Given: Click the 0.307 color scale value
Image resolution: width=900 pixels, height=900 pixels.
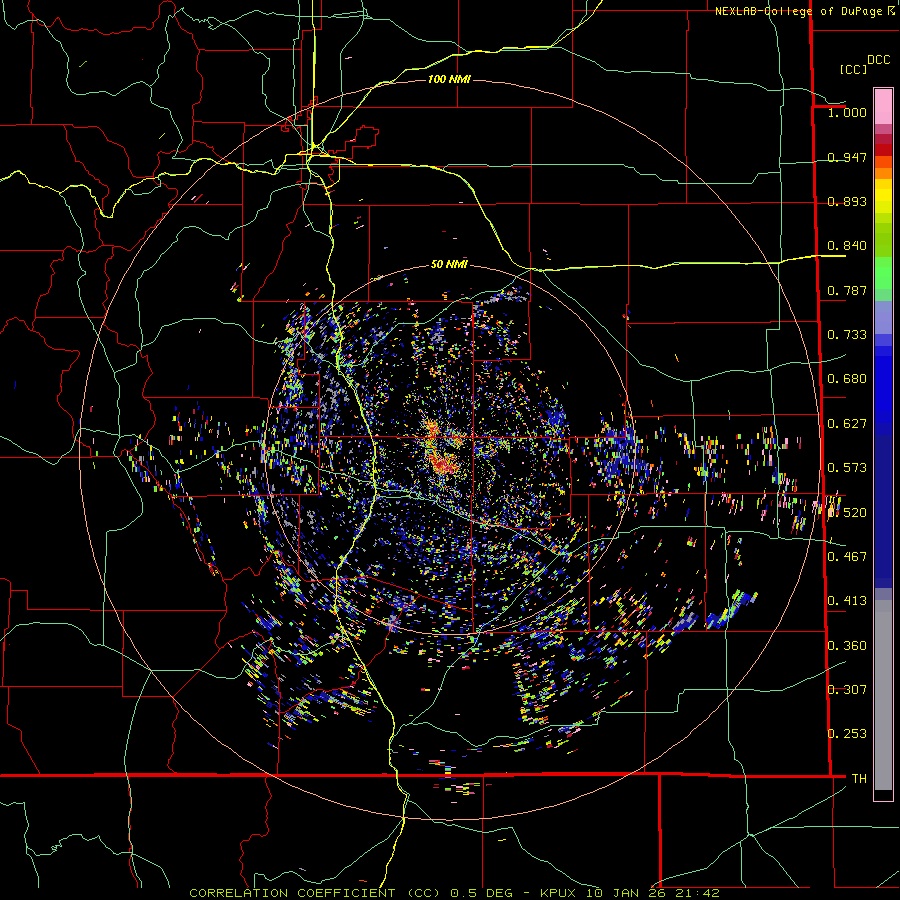Looking at the screenshot, I should coord(847,690).
